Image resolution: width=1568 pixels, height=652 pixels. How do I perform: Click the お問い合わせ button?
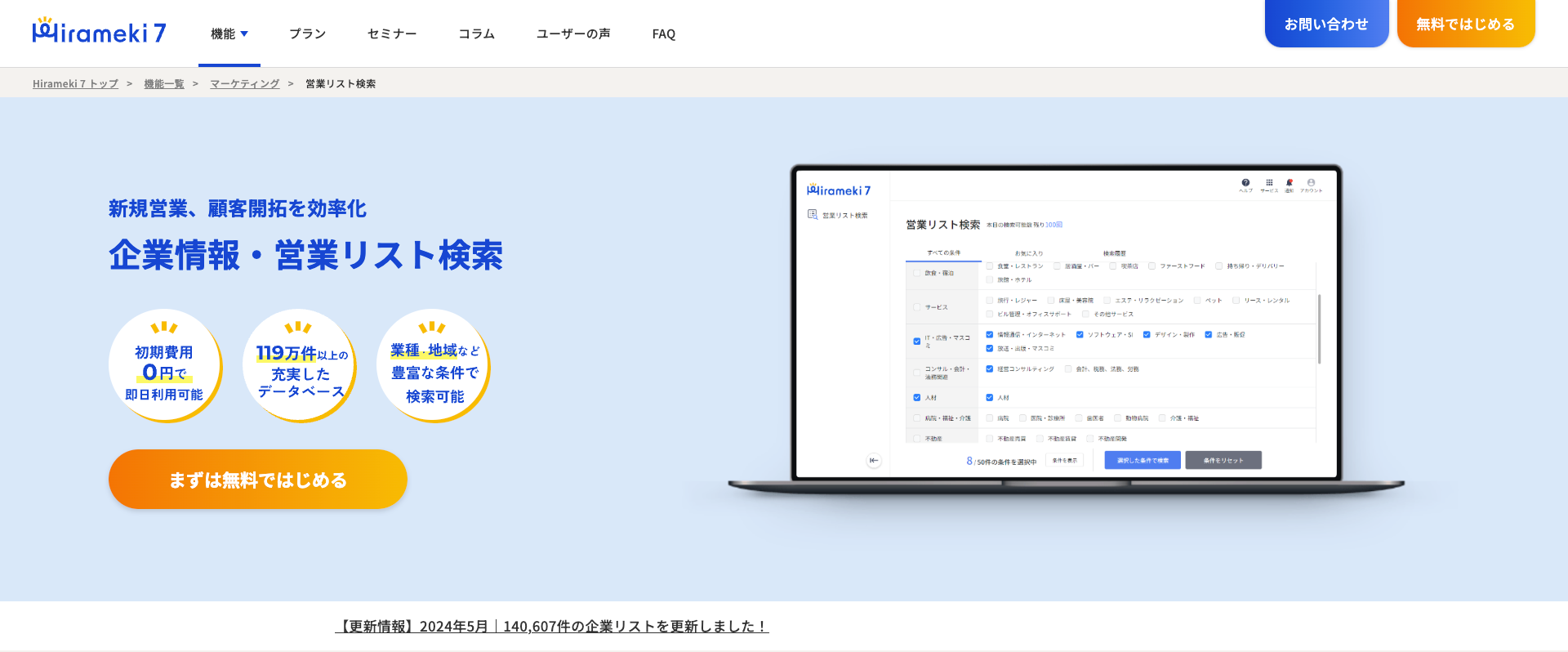click(x=1326, y=24)
